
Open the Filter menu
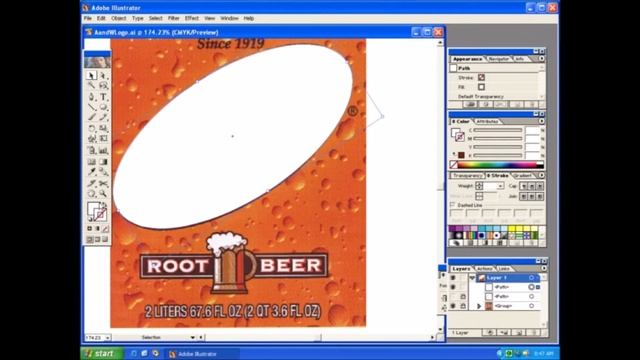(x=173, y=18)
